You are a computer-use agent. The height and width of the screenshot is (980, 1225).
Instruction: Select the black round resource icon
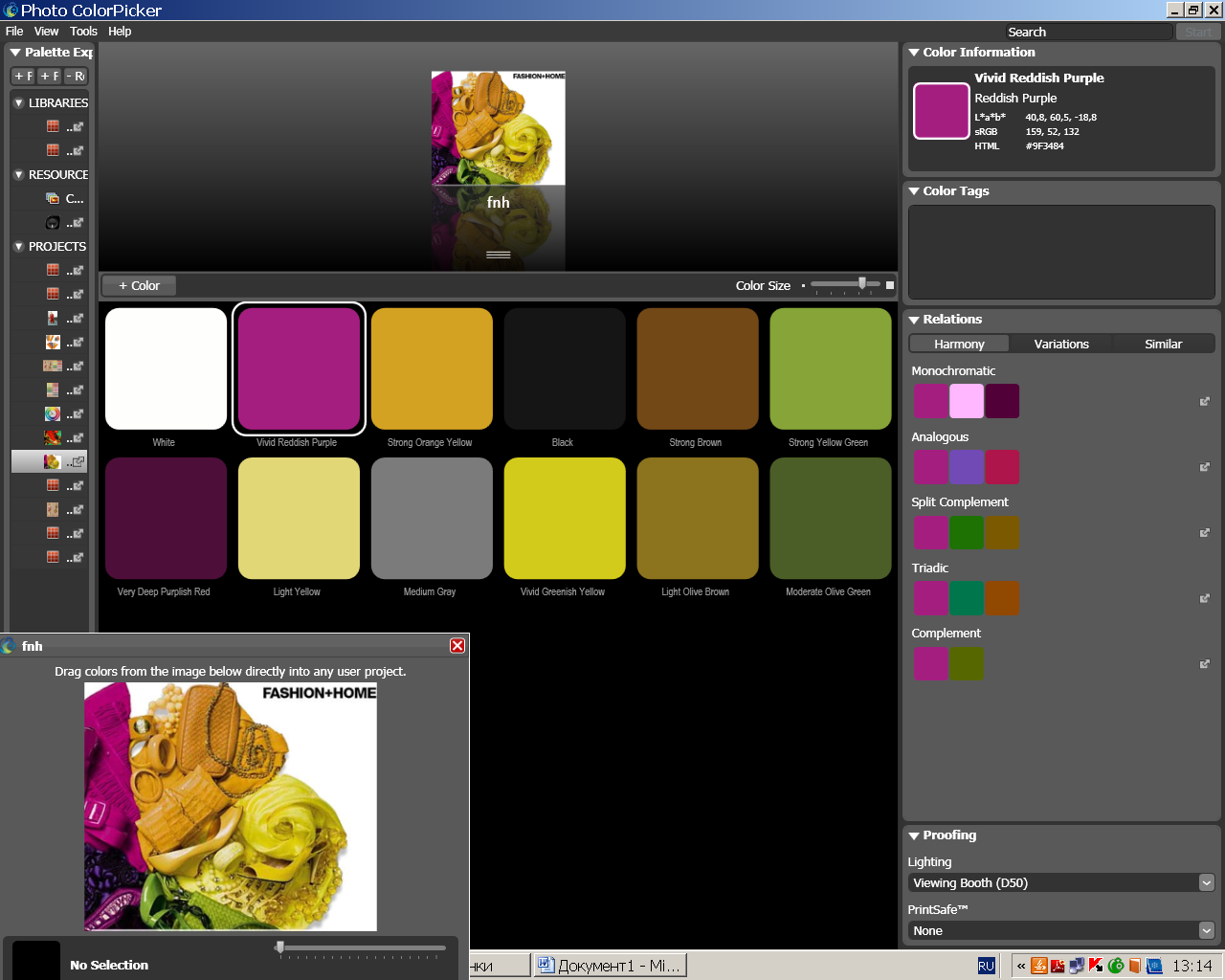(53, 222)
